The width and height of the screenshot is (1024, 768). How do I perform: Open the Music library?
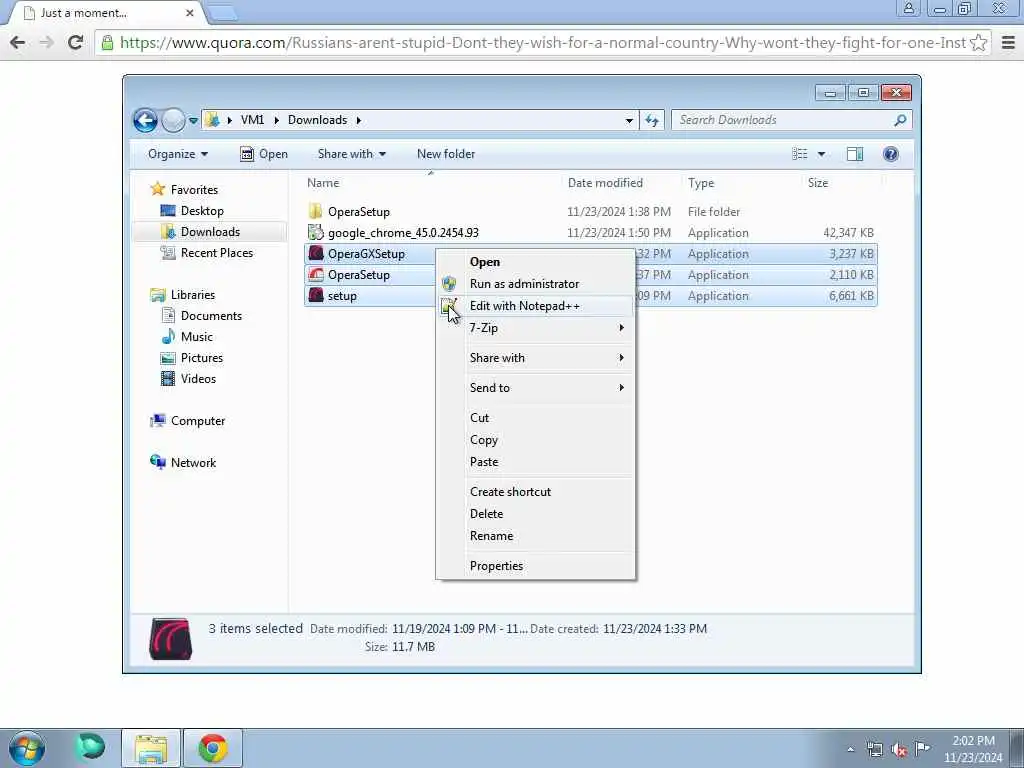coord(197,337)
